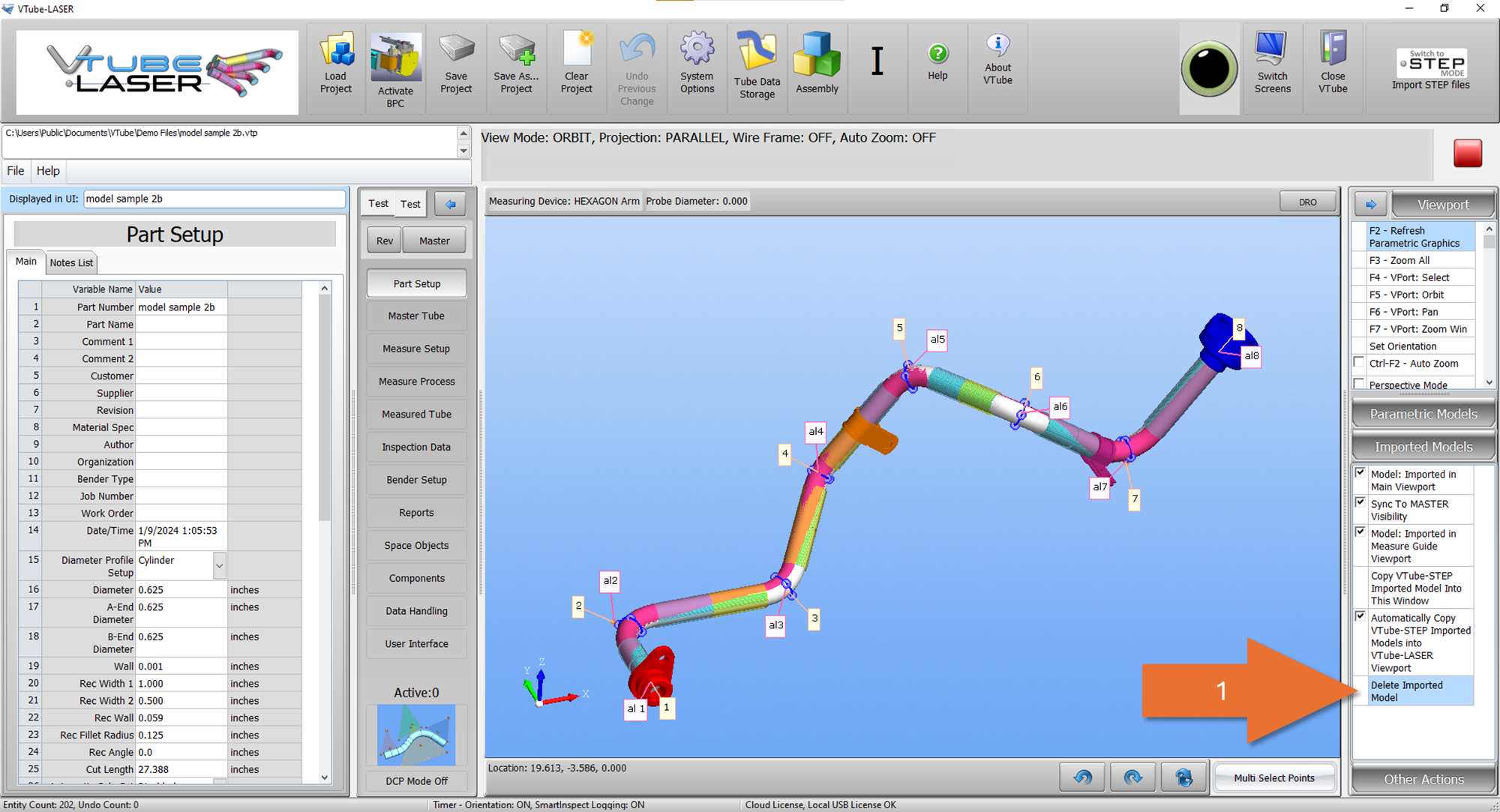Click the VTube-LASER logo
Screen dimensions: 1500x812
(157, 72)
